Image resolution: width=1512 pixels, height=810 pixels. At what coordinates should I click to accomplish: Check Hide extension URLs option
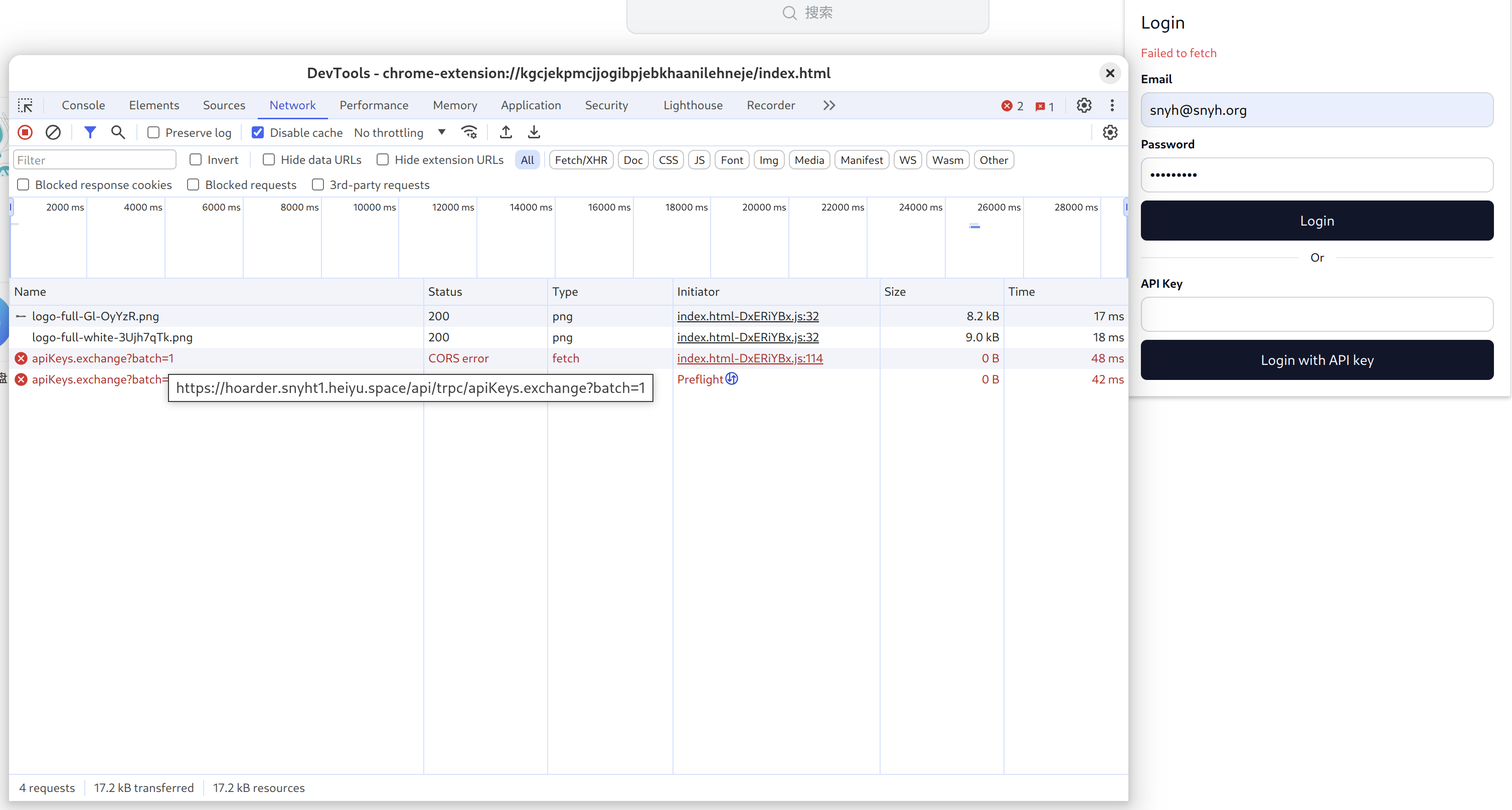(x=383, y=160)
